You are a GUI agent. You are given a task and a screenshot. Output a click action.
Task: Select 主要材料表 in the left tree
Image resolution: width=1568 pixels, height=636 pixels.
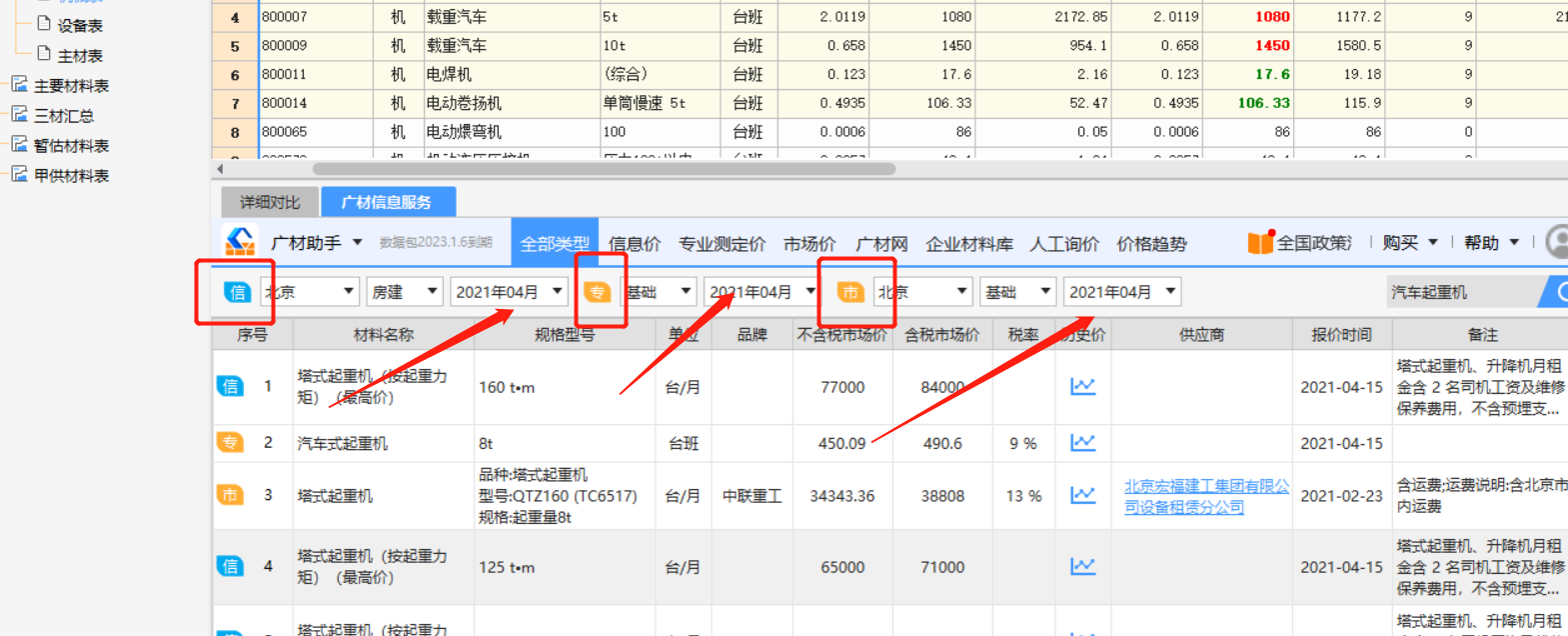(x=71, y=86)
